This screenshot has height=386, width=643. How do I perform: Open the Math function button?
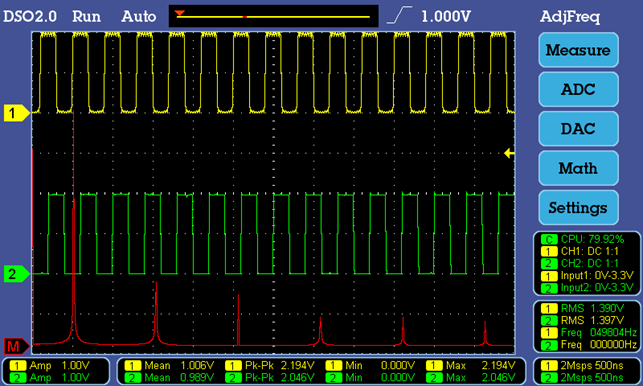click(578, 168)
